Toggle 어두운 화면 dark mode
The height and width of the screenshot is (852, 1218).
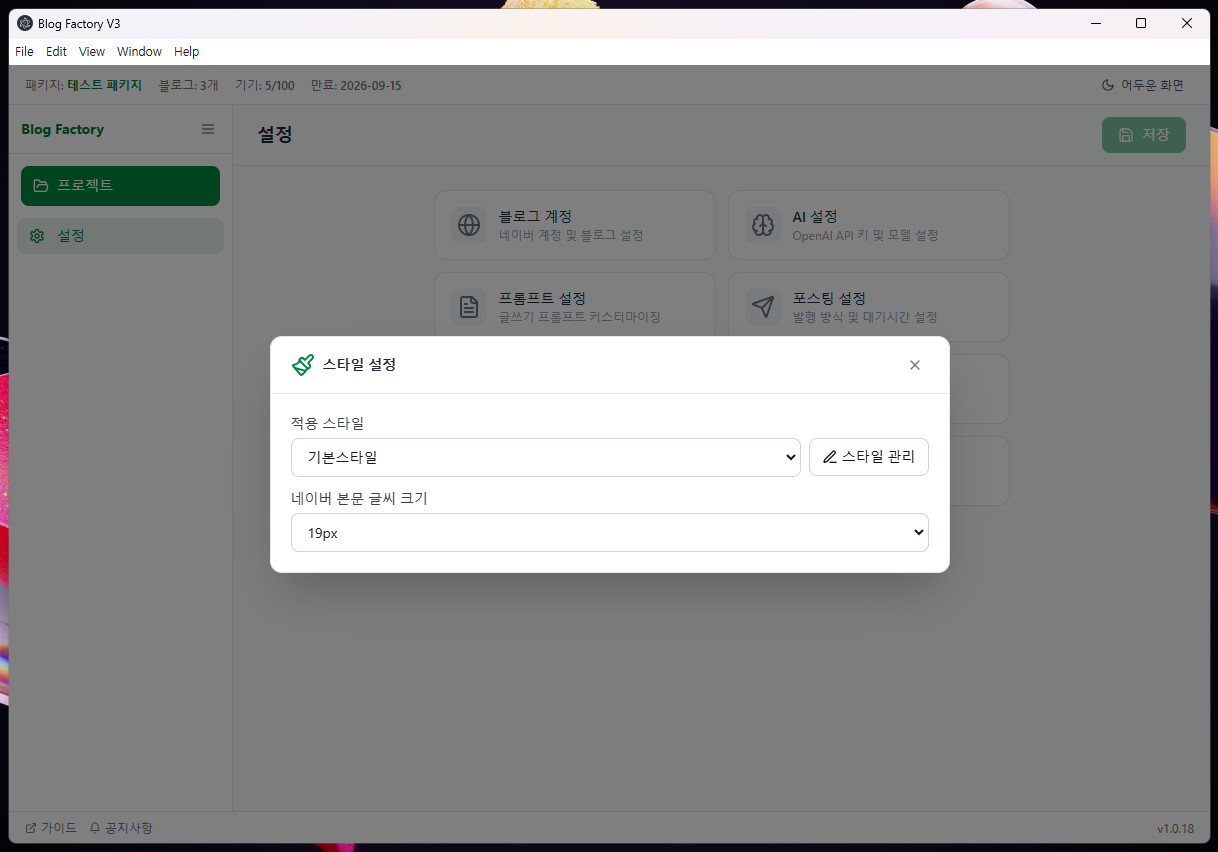click(1142, 86)
